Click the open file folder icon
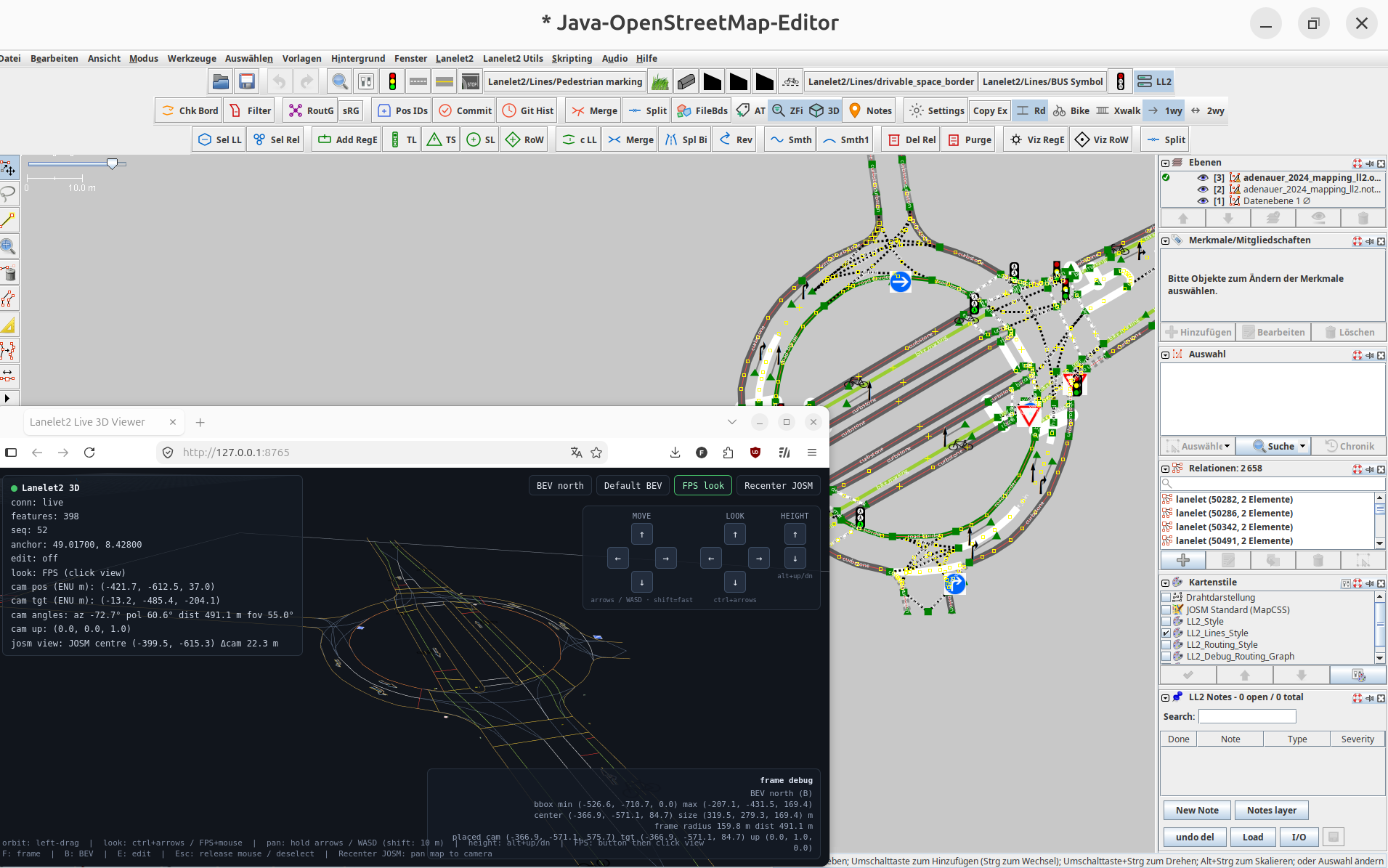This screenshot has height=868, width=1388. [x=221, y=81]
